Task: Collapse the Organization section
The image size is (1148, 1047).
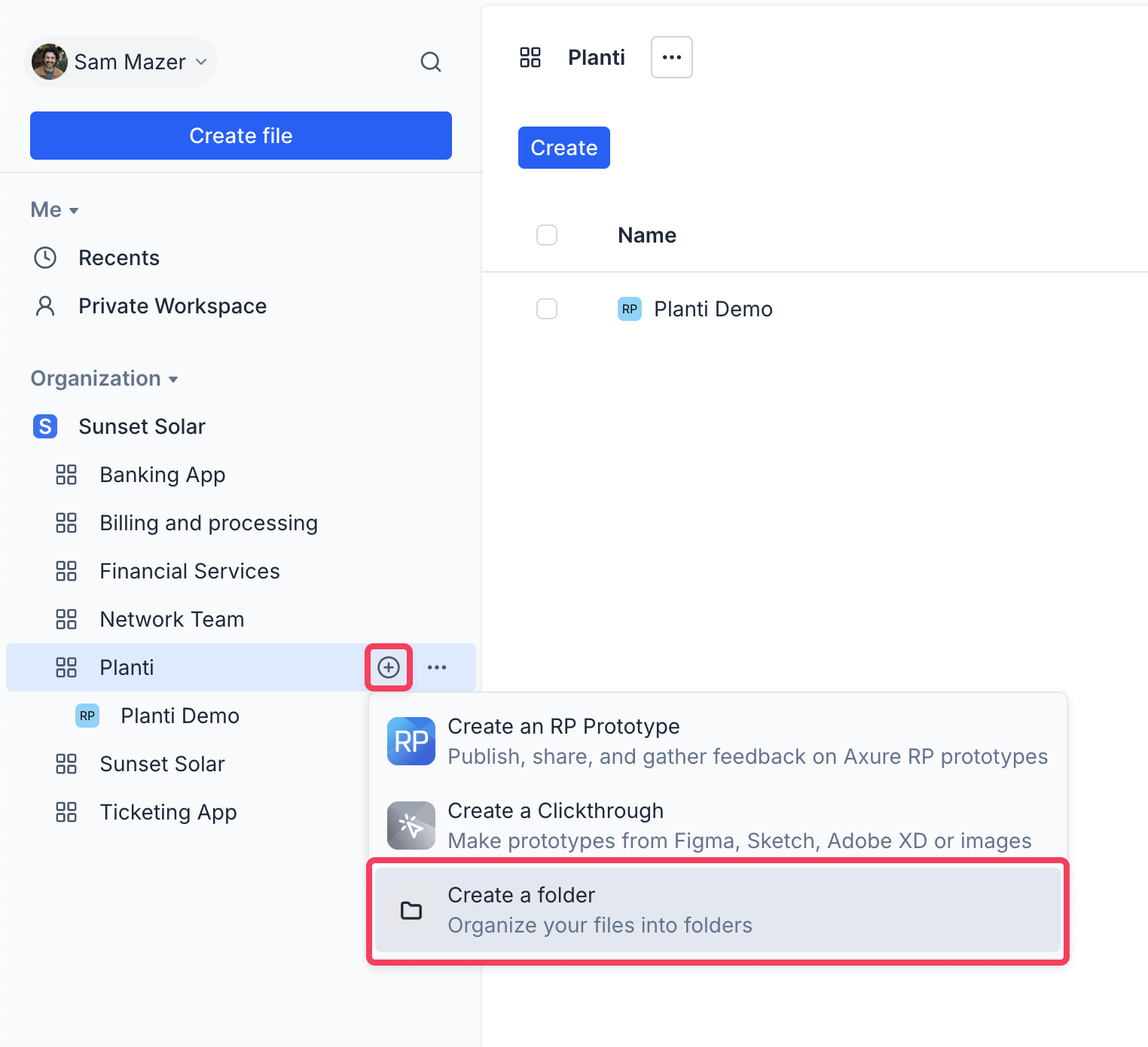Action: coord(104,378)
